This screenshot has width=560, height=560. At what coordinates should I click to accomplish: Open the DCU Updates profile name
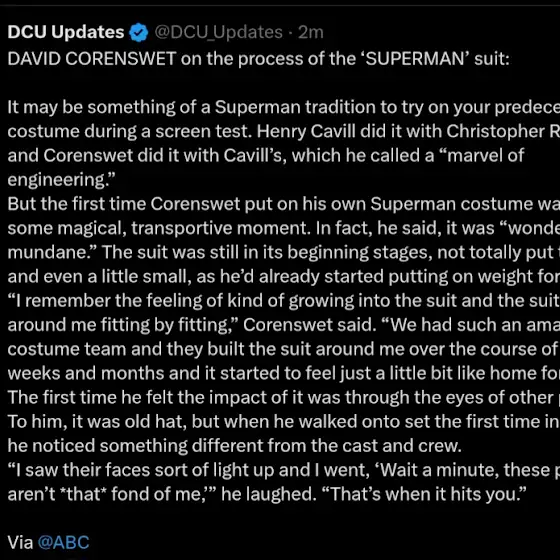[66, 32]
